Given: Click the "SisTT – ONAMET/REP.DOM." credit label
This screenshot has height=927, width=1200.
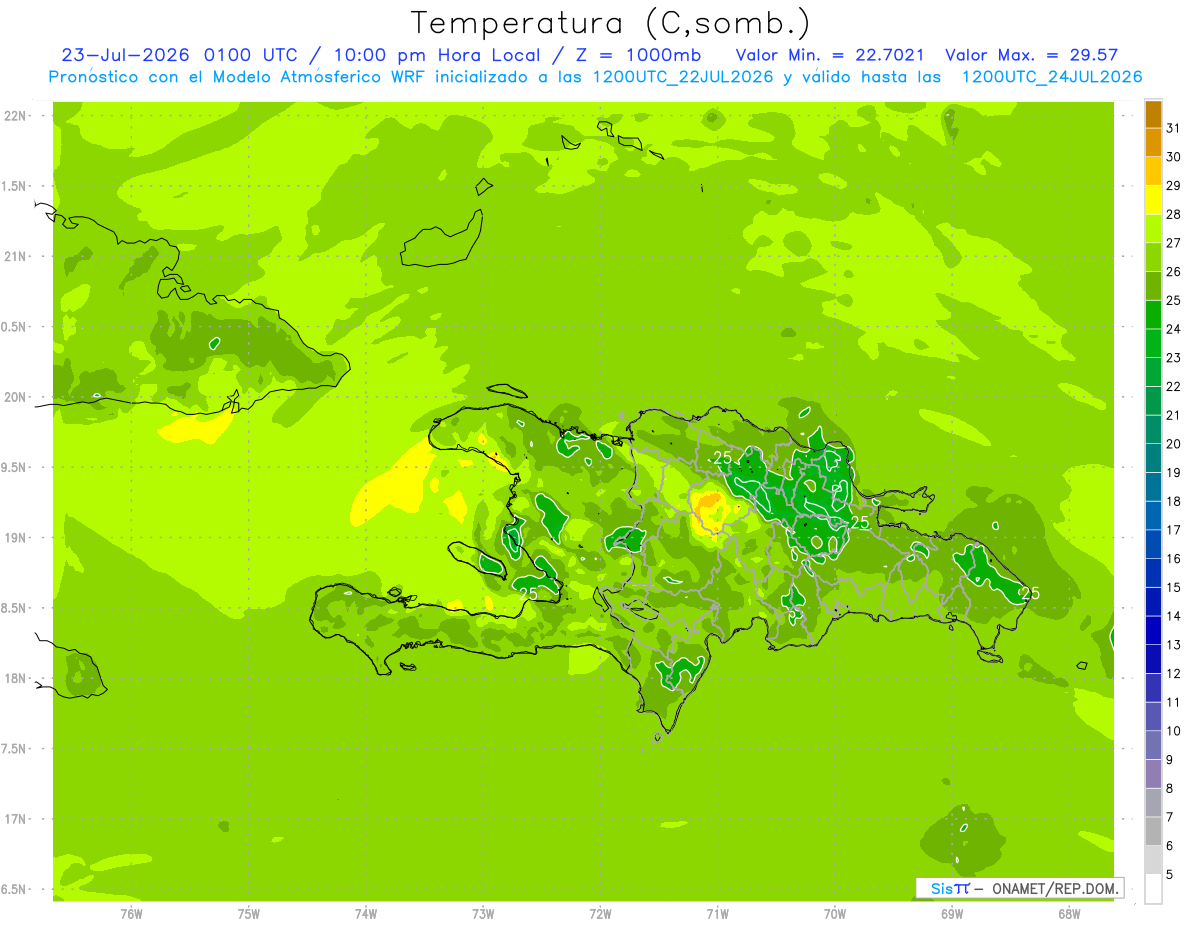Looking at the screenshot, I should pos(1019,888).
